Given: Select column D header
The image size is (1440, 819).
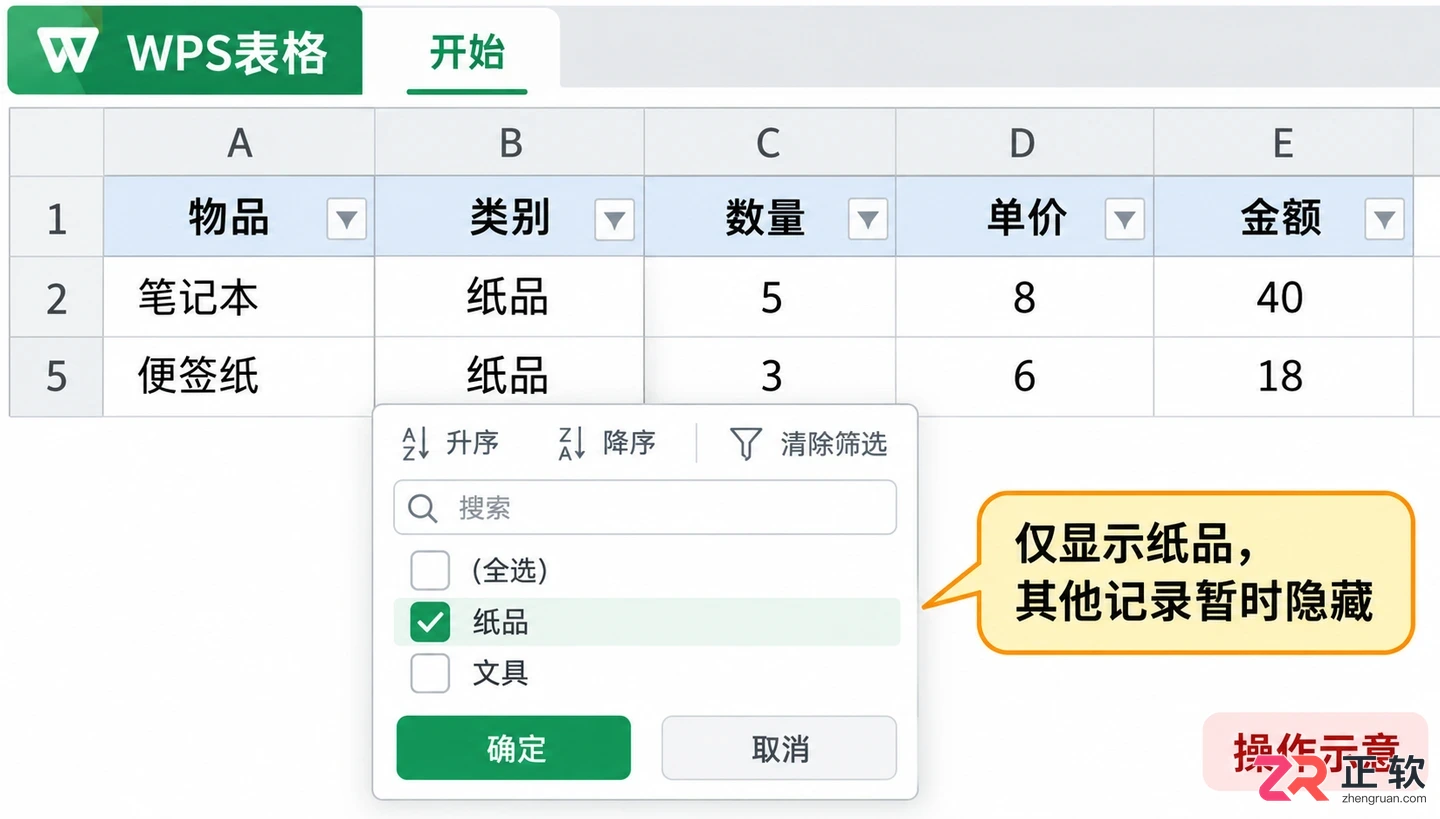Looking at the screenshot, I should tap(1025, 143).
